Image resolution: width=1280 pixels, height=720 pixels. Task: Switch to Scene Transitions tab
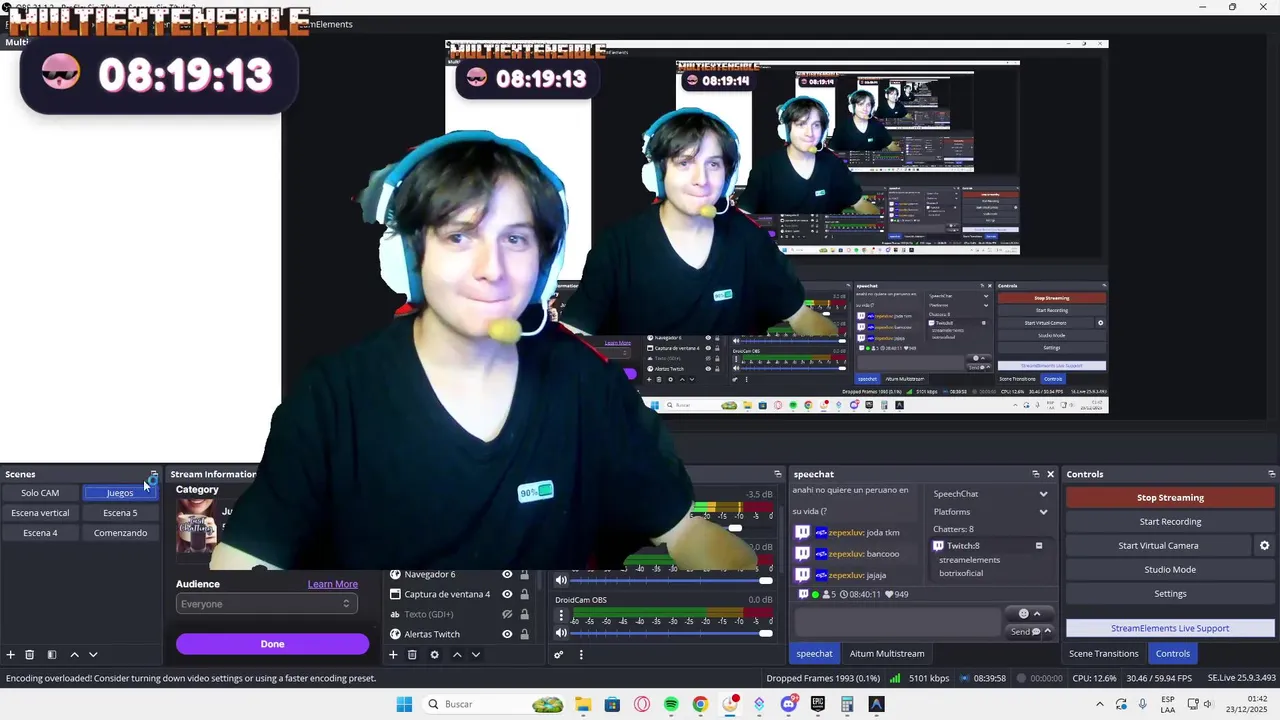pos(1103,654)
